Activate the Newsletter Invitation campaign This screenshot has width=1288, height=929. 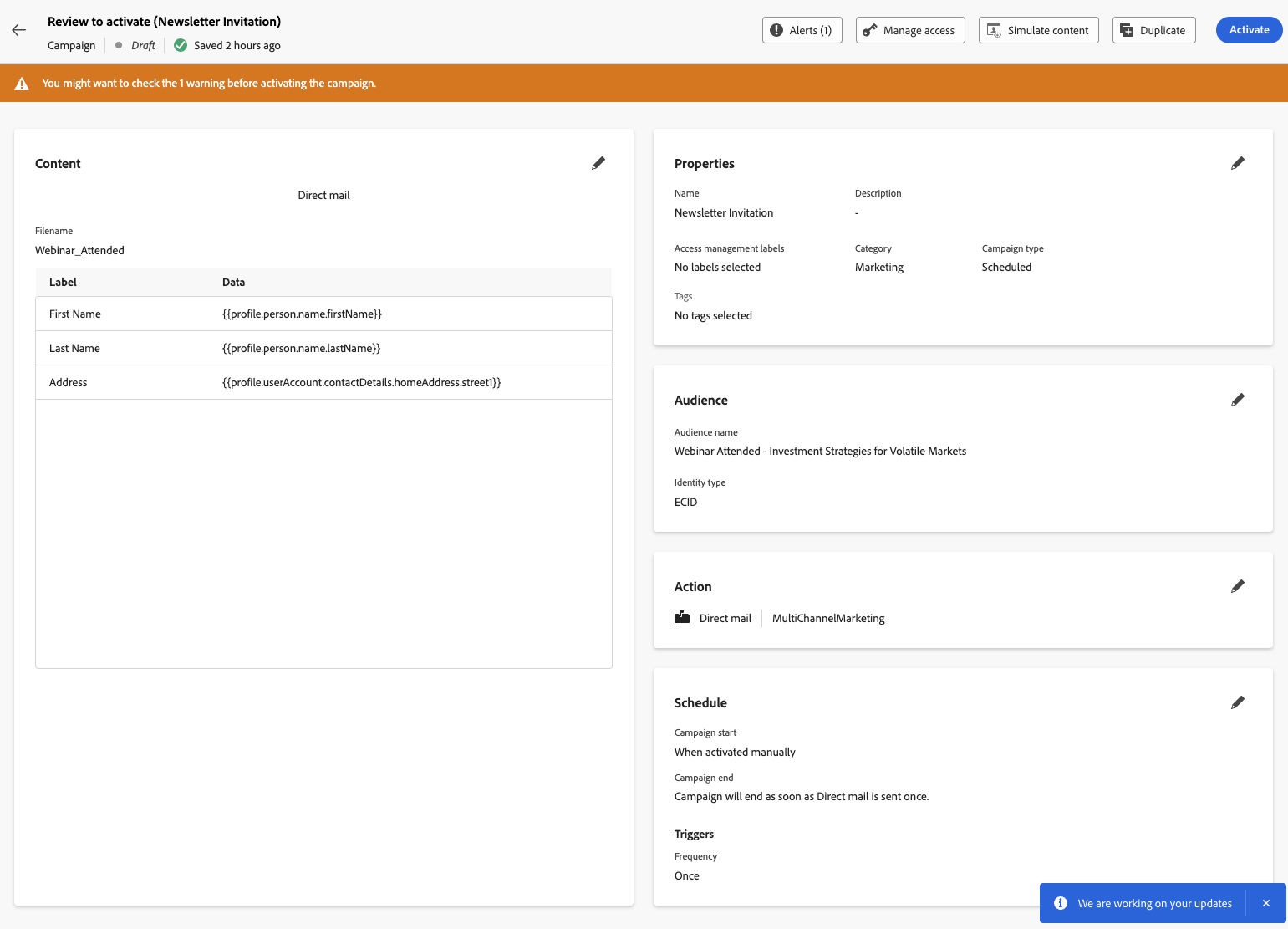click(1250, 30)
